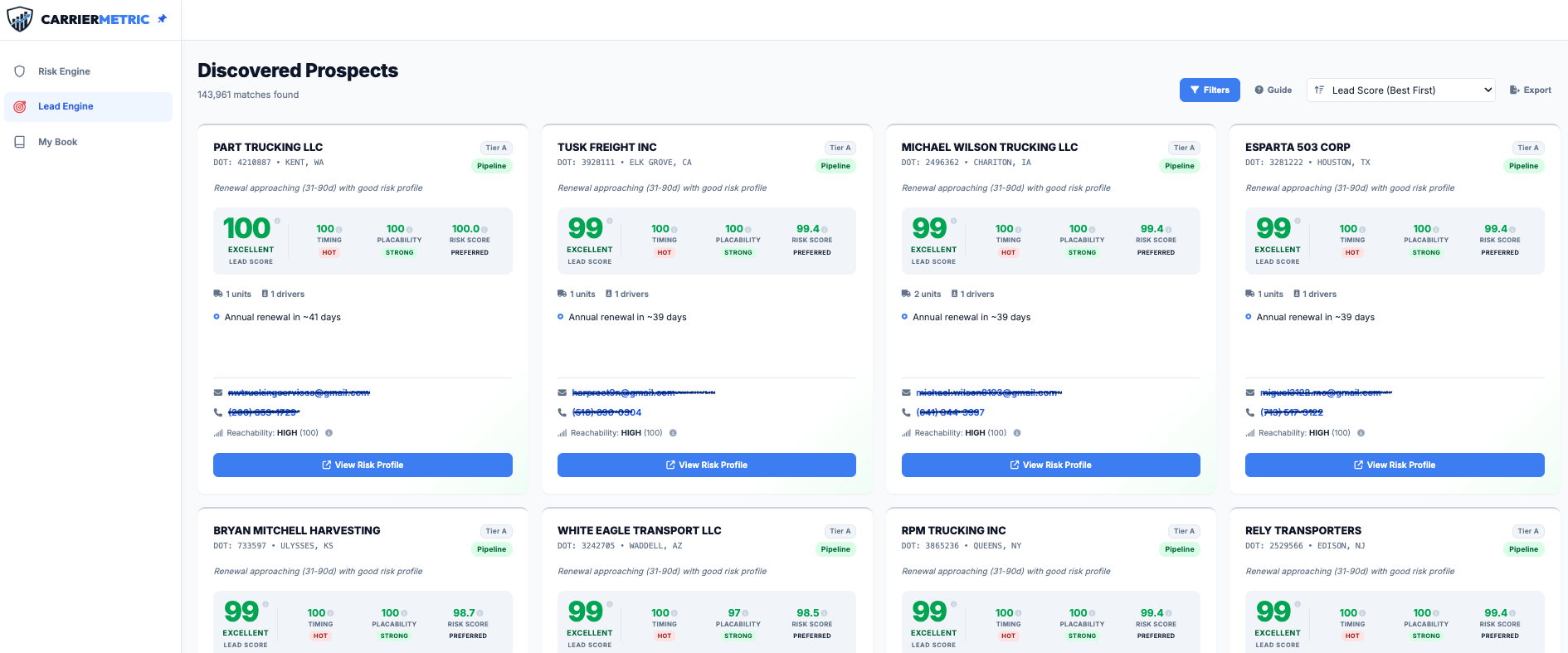Click reachability info icon on MICHAEL WILSON TRUCKING card
This screenshot has height=653, width=1568.
click(x=1017, y=432)
